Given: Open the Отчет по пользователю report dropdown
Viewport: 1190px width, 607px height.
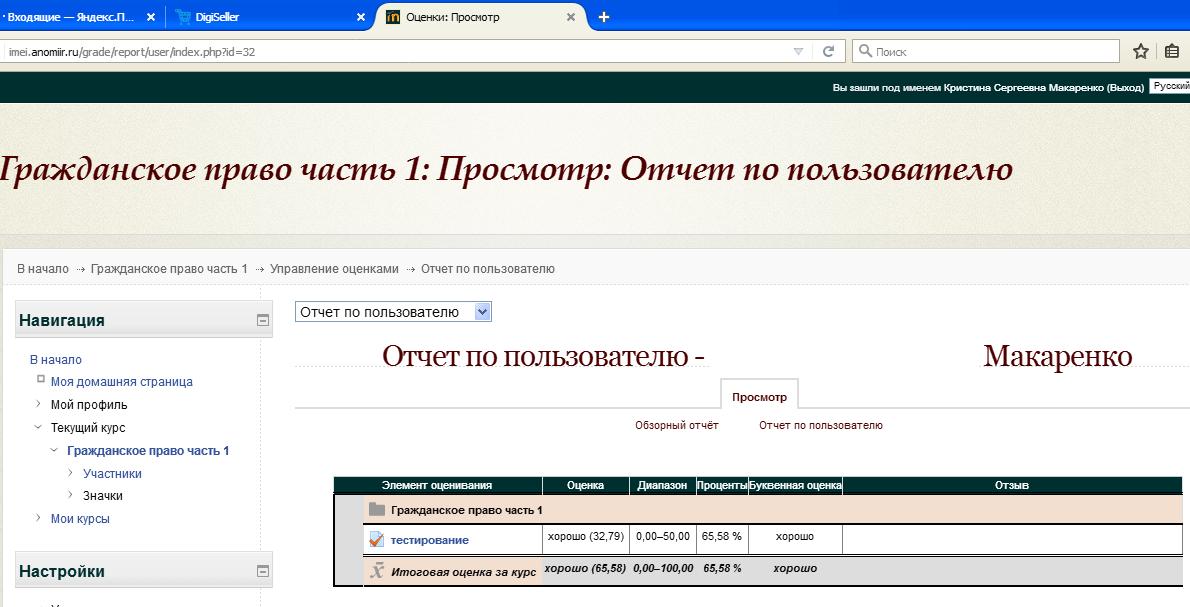Looking at the screenshot, I should [394, 312].
